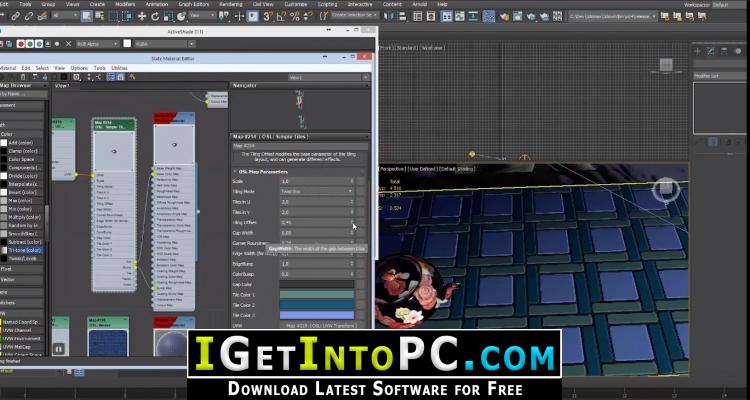The image size is (750, 400).
Task: Open the reference coordinate View dropdown
Action: [x=201, y=16]
